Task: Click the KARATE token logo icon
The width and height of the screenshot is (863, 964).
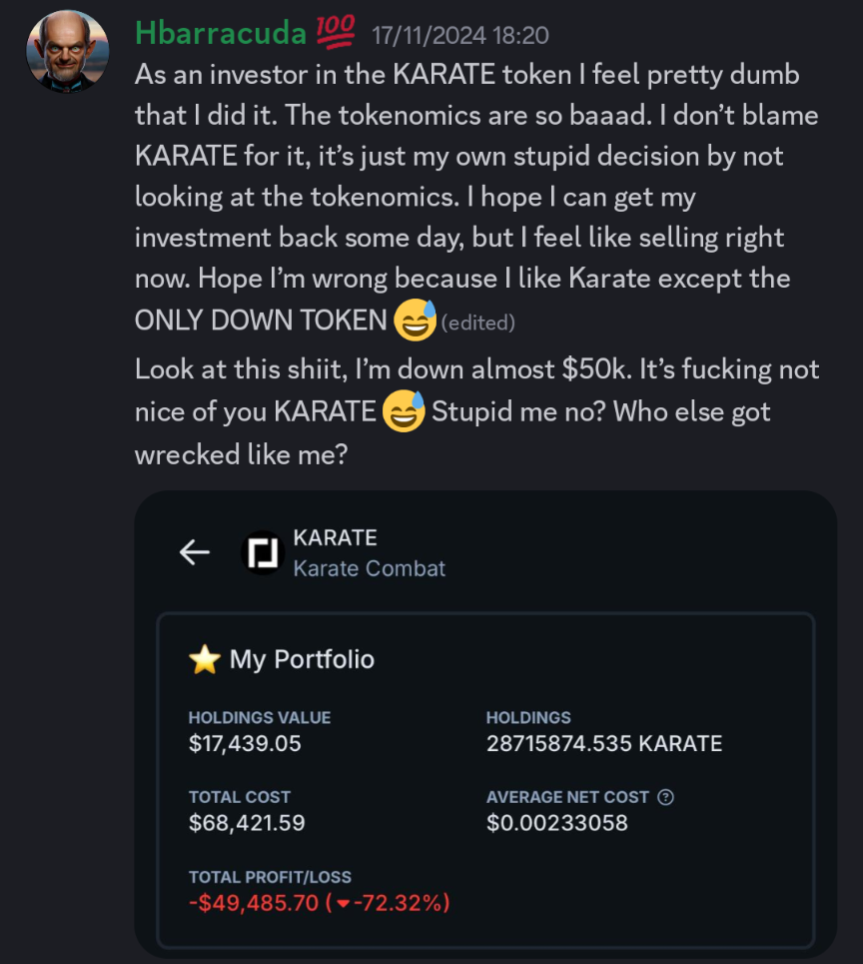Action: coord(265,553)
